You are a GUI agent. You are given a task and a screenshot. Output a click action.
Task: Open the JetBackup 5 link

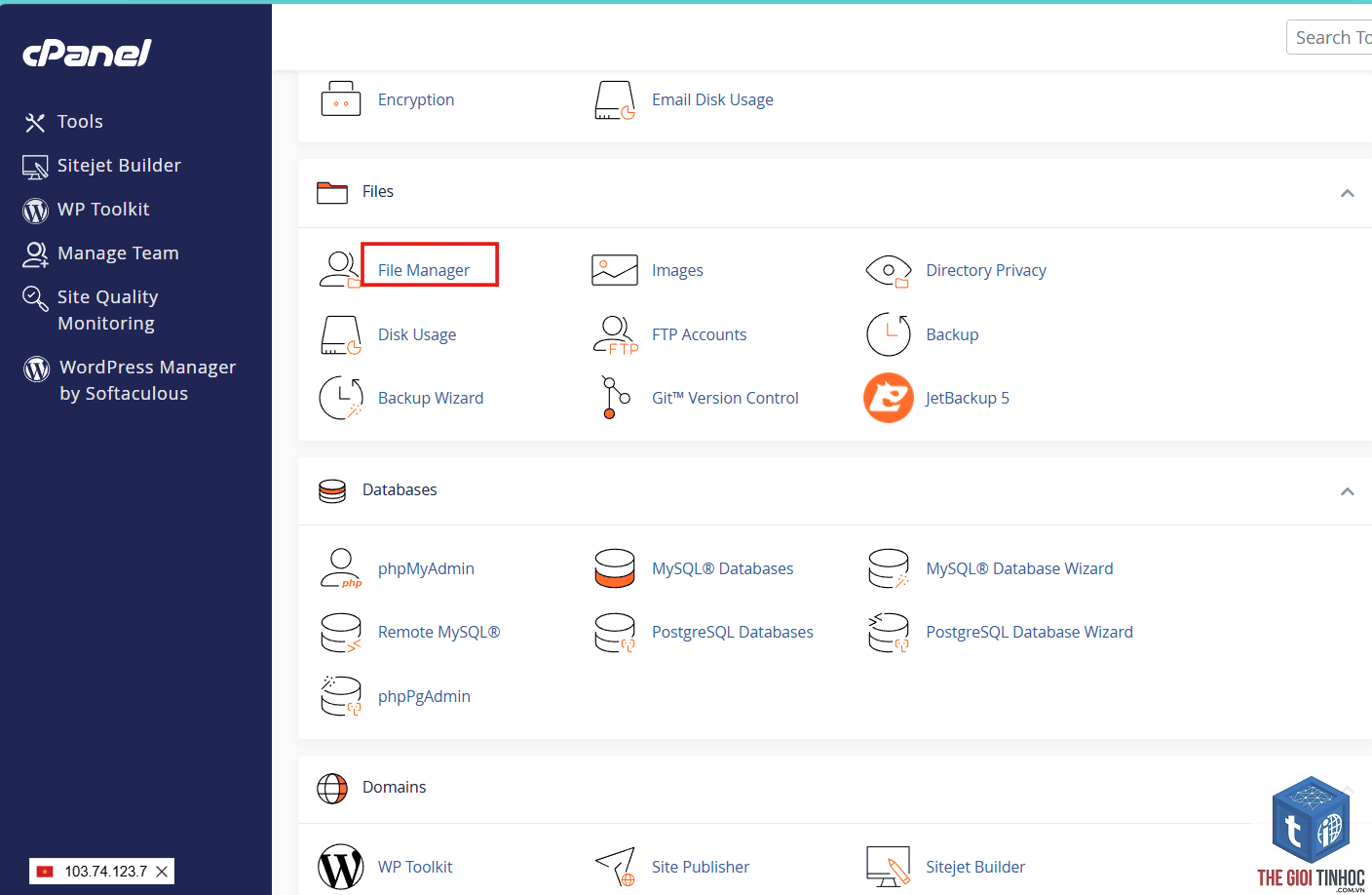pos(968,398)
